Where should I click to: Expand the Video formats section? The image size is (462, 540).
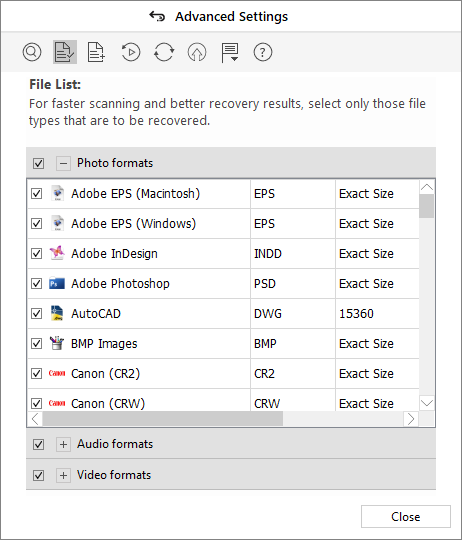click(x=63, y=475)
